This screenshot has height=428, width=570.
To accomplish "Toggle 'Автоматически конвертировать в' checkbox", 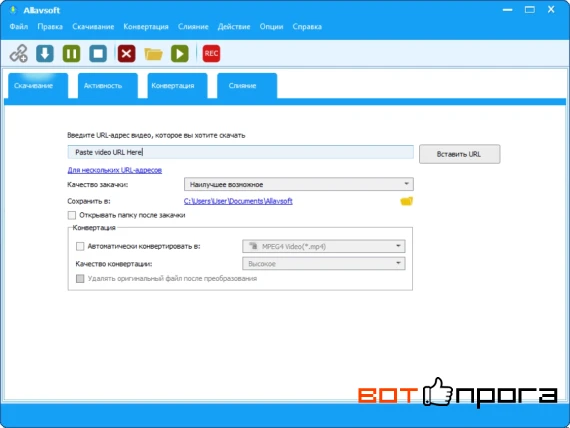I will pos(80,247).
